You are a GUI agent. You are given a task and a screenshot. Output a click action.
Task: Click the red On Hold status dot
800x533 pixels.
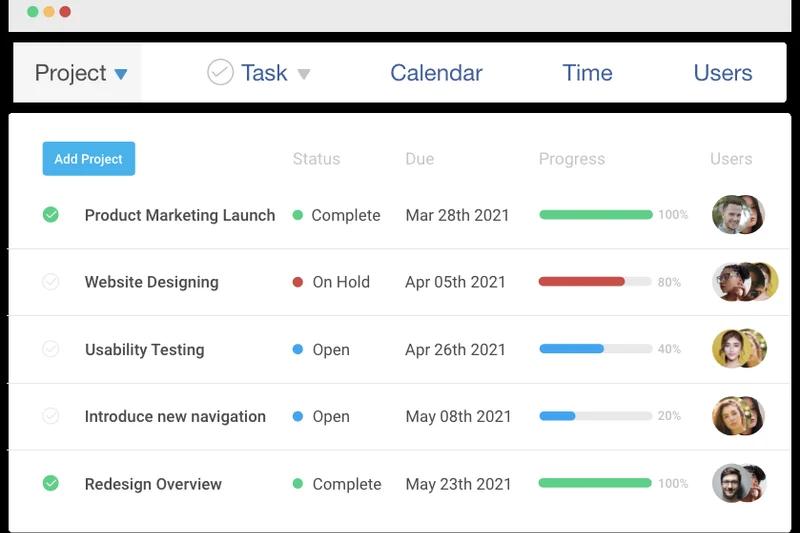tap(298, 282)
